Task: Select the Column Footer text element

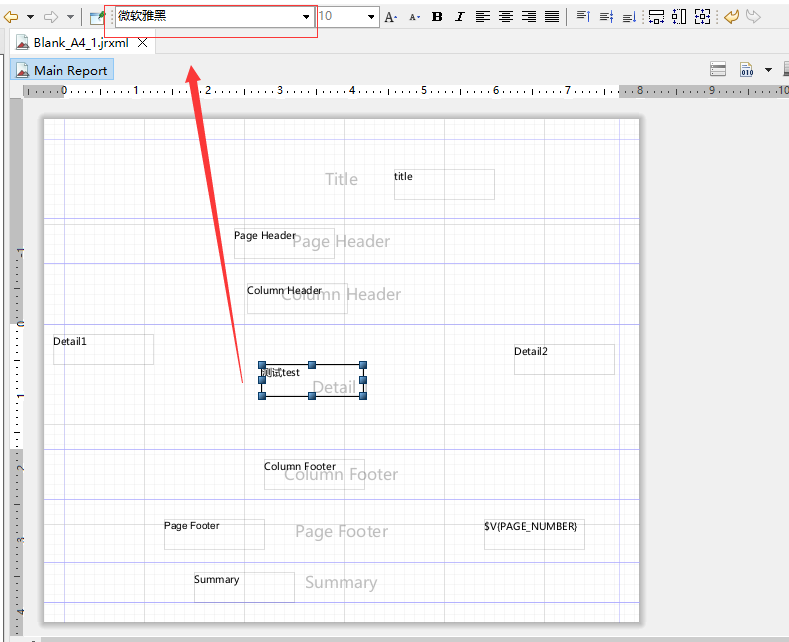Action: 314,474
